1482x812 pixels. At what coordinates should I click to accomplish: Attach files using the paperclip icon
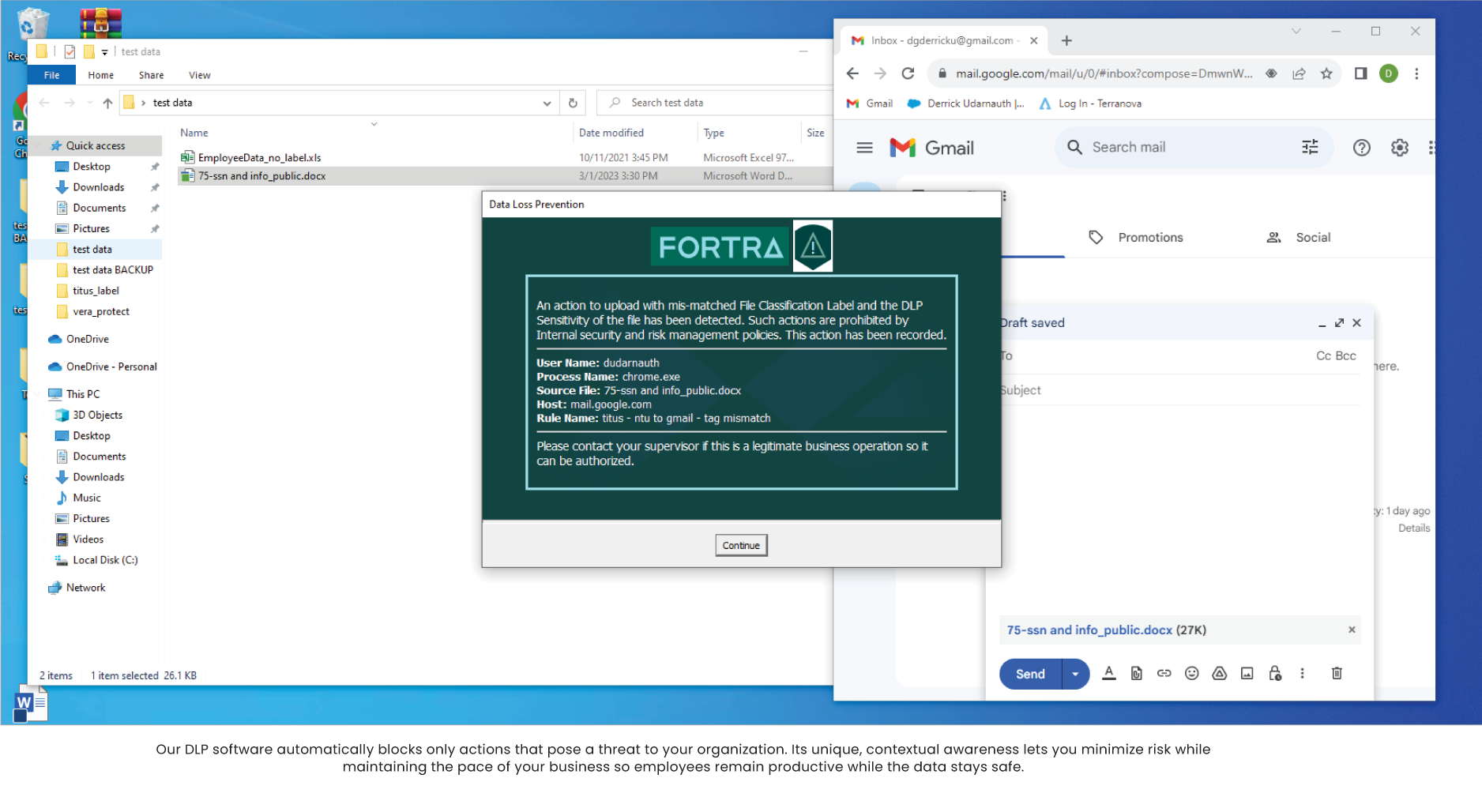(1136, 673)
